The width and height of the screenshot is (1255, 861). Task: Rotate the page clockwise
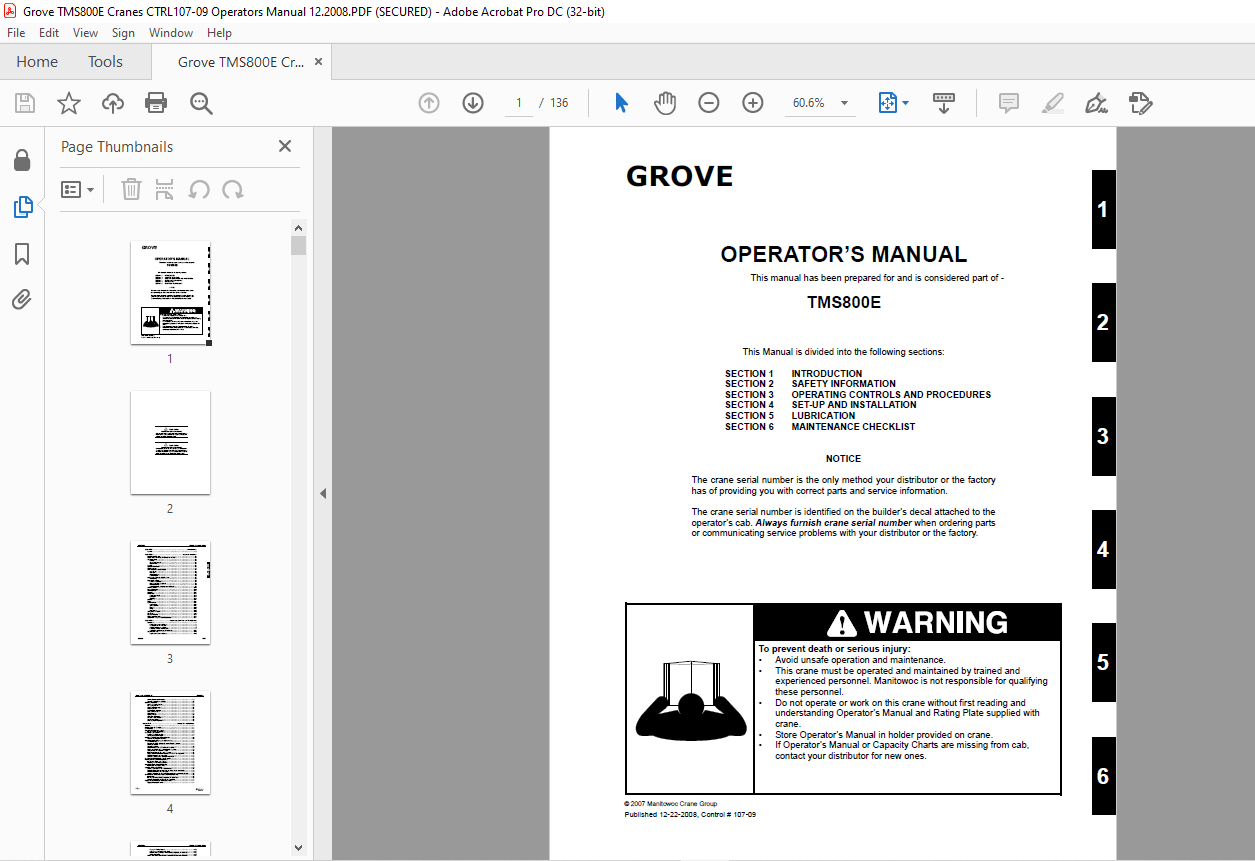tap(233, 189)
